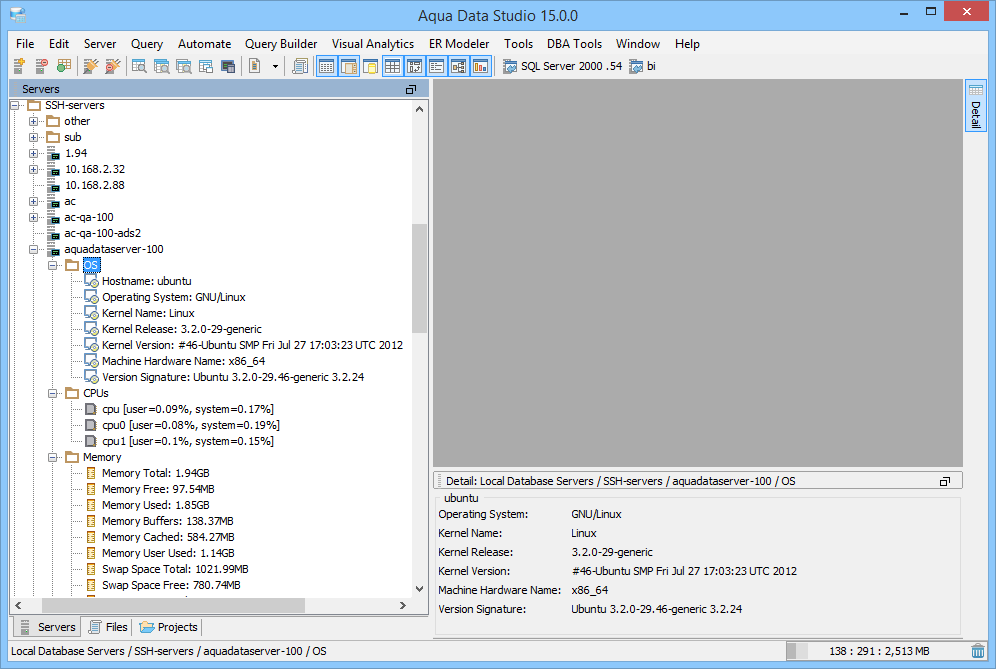Click the table with cascading windows icon
996x669 pixels.
coord(206,66)
